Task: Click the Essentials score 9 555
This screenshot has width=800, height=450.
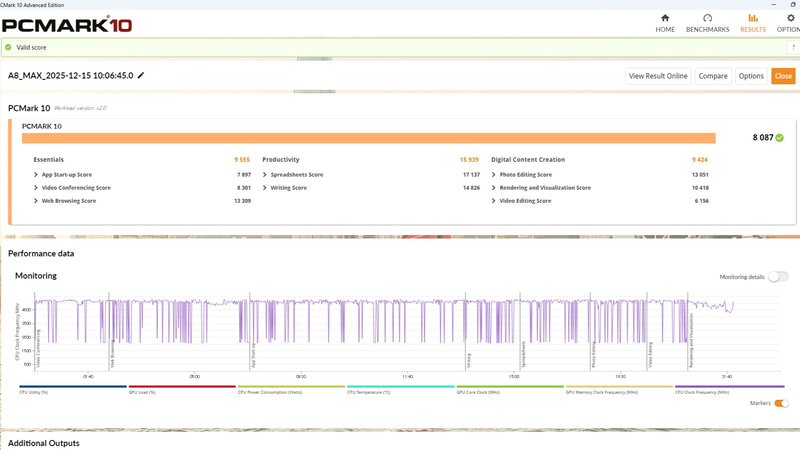Action: pos(242,160)
